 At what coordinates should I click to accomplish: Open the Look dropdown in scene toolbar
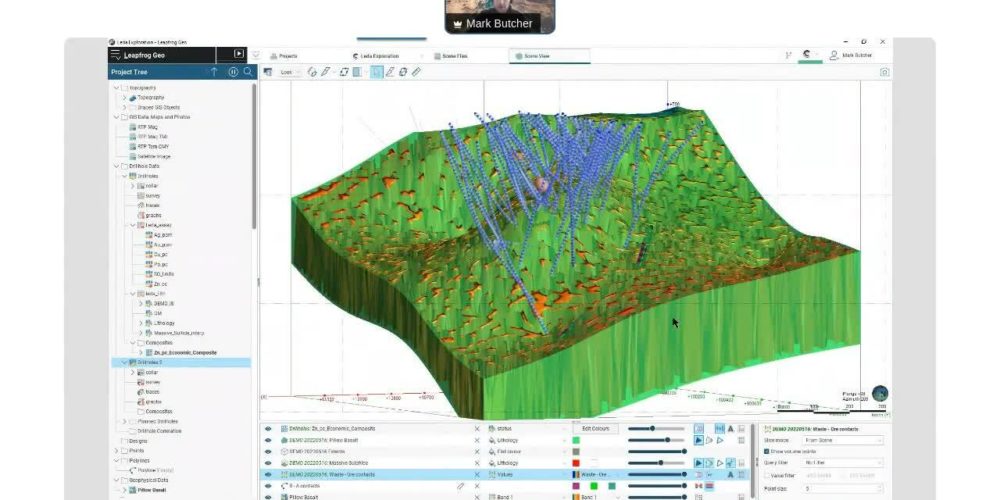[290, 72]
